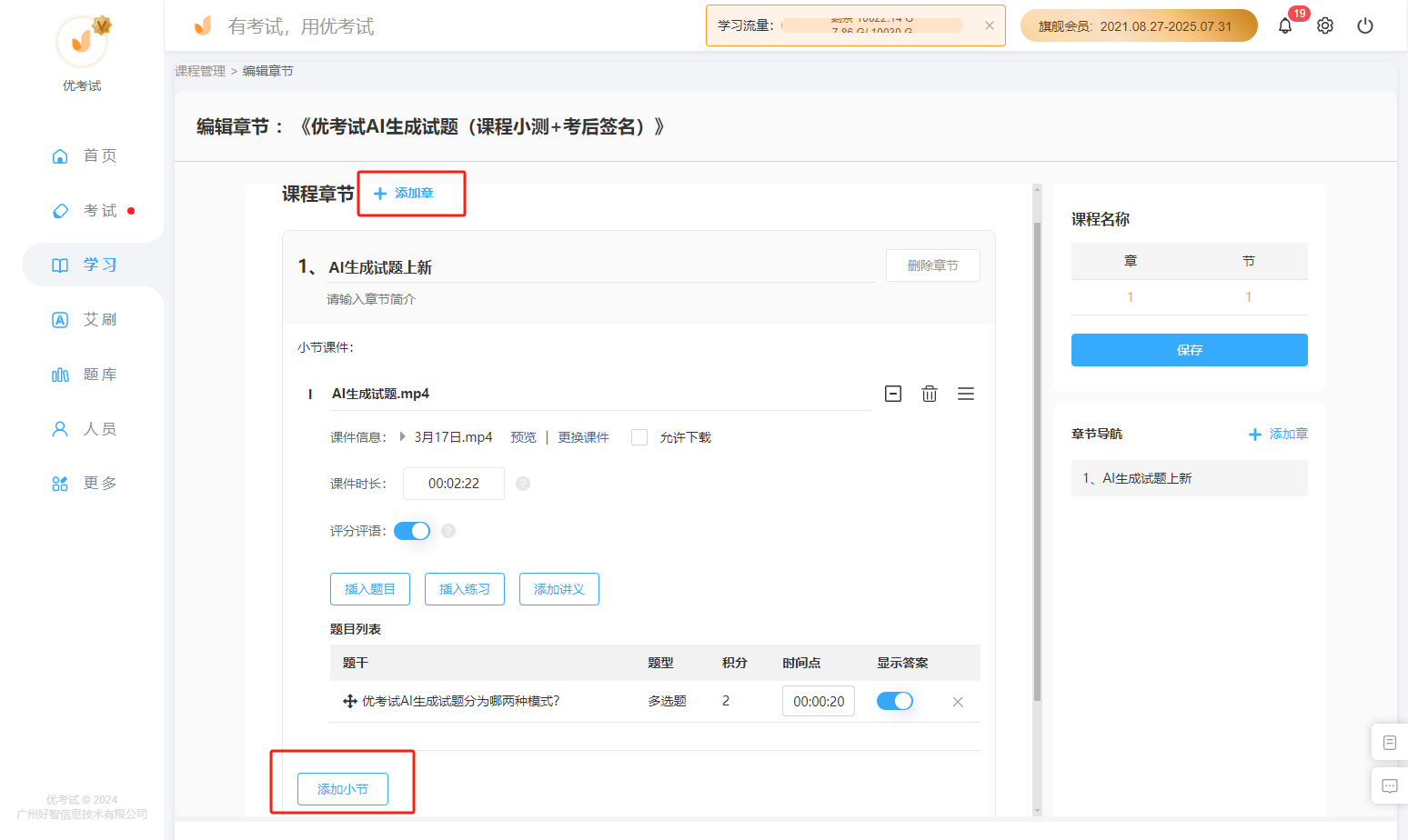Play 3月17日.mp4 triangle icon
Viewport: 1408px width, 840px height.
pos(403,436)
